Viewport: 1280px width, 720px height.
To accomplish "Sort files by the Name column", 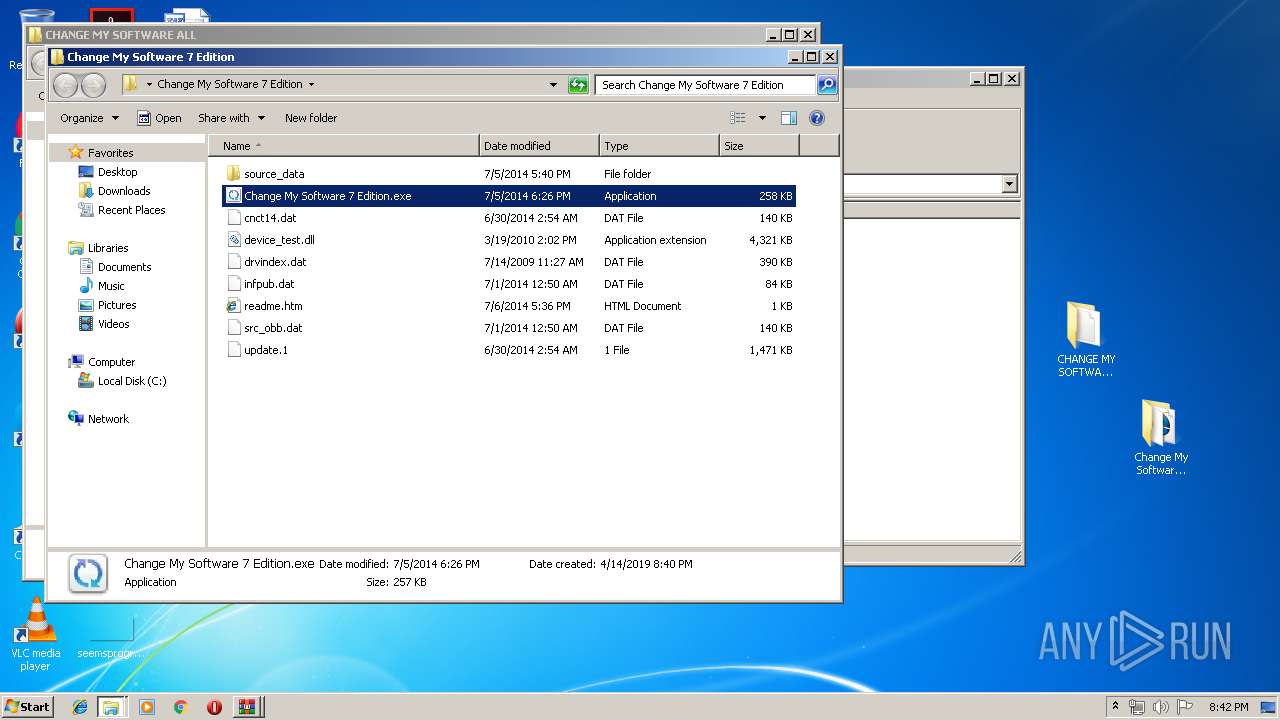I will click(343, 146).
